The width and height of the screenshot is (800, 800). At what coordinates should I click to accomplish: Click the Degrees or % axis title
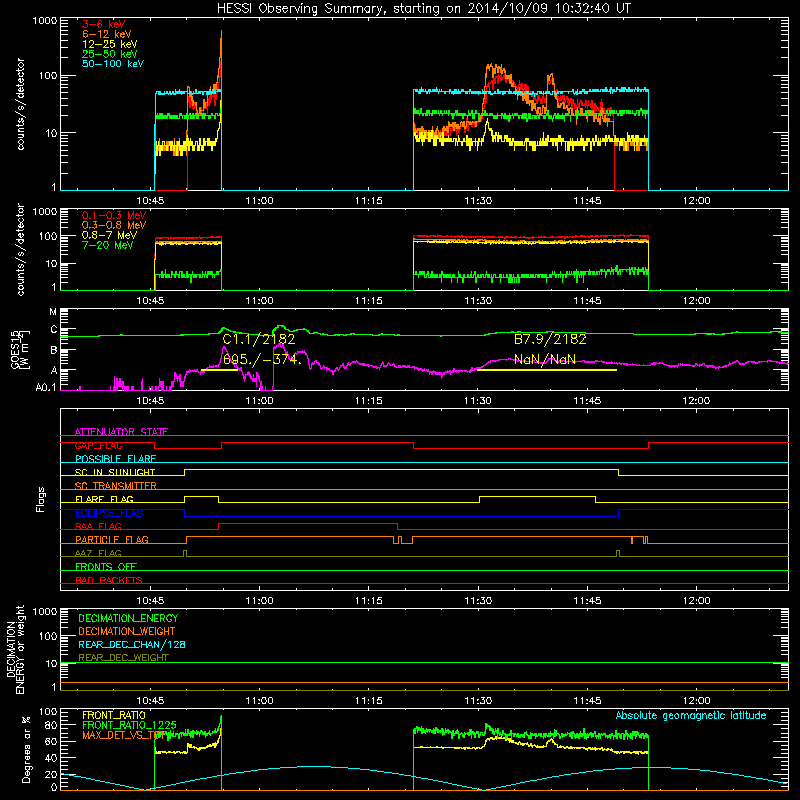pos(26,749)
